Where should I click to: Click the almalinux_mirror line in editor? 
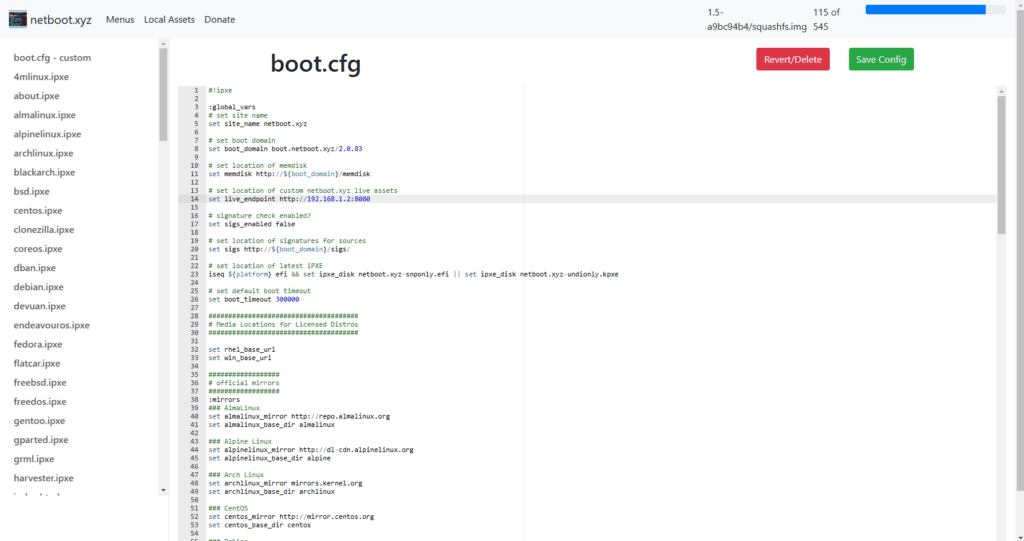point(299,416)
